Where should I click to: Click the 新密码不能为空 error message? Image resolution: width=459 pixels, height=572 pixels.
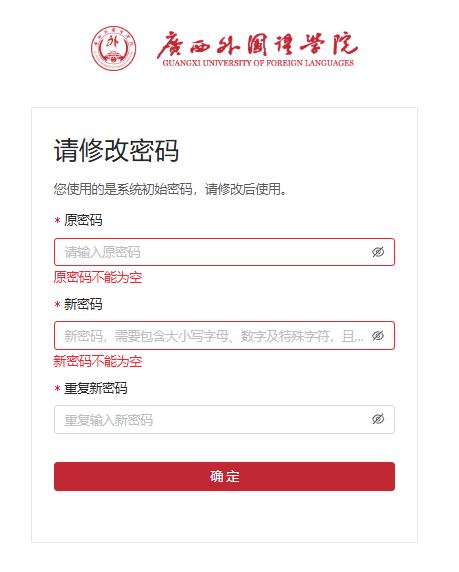coord(98,362)
